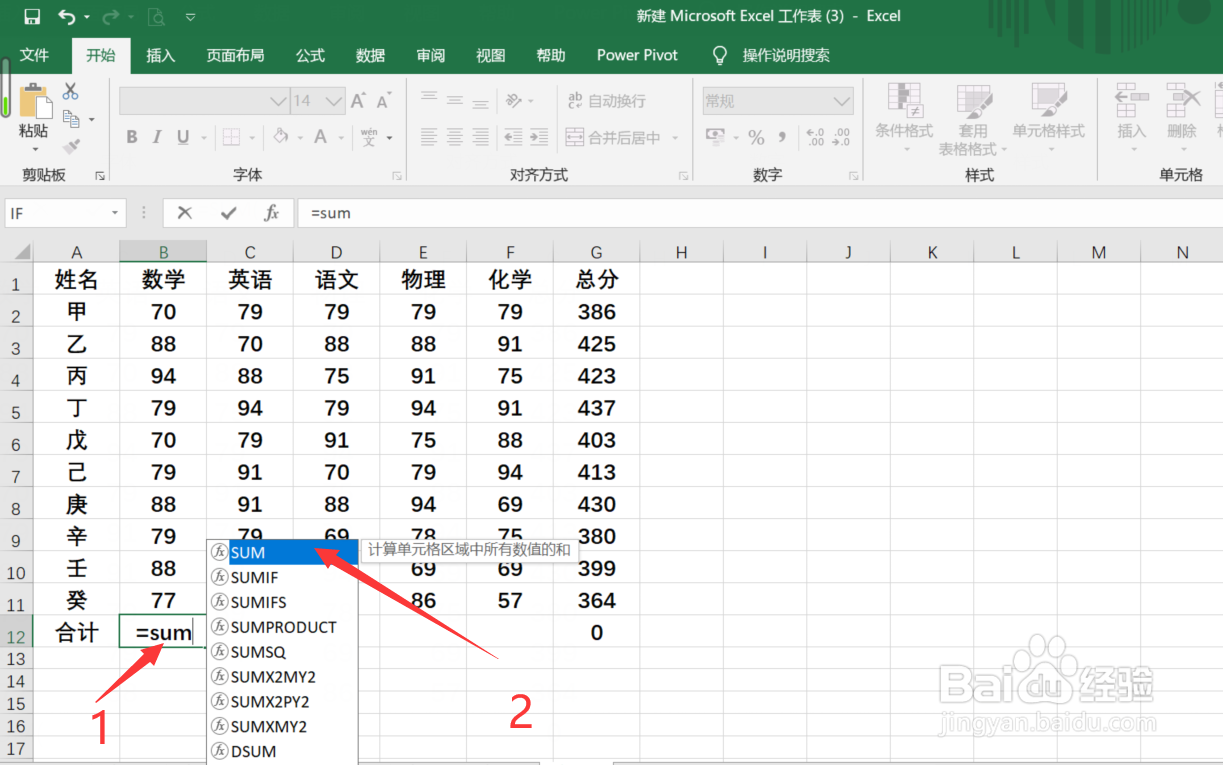Open the Format as Table (套用表格格式) menu
Image resolution: width=1223 pixels, height=765 pixels.
[973, 120]
